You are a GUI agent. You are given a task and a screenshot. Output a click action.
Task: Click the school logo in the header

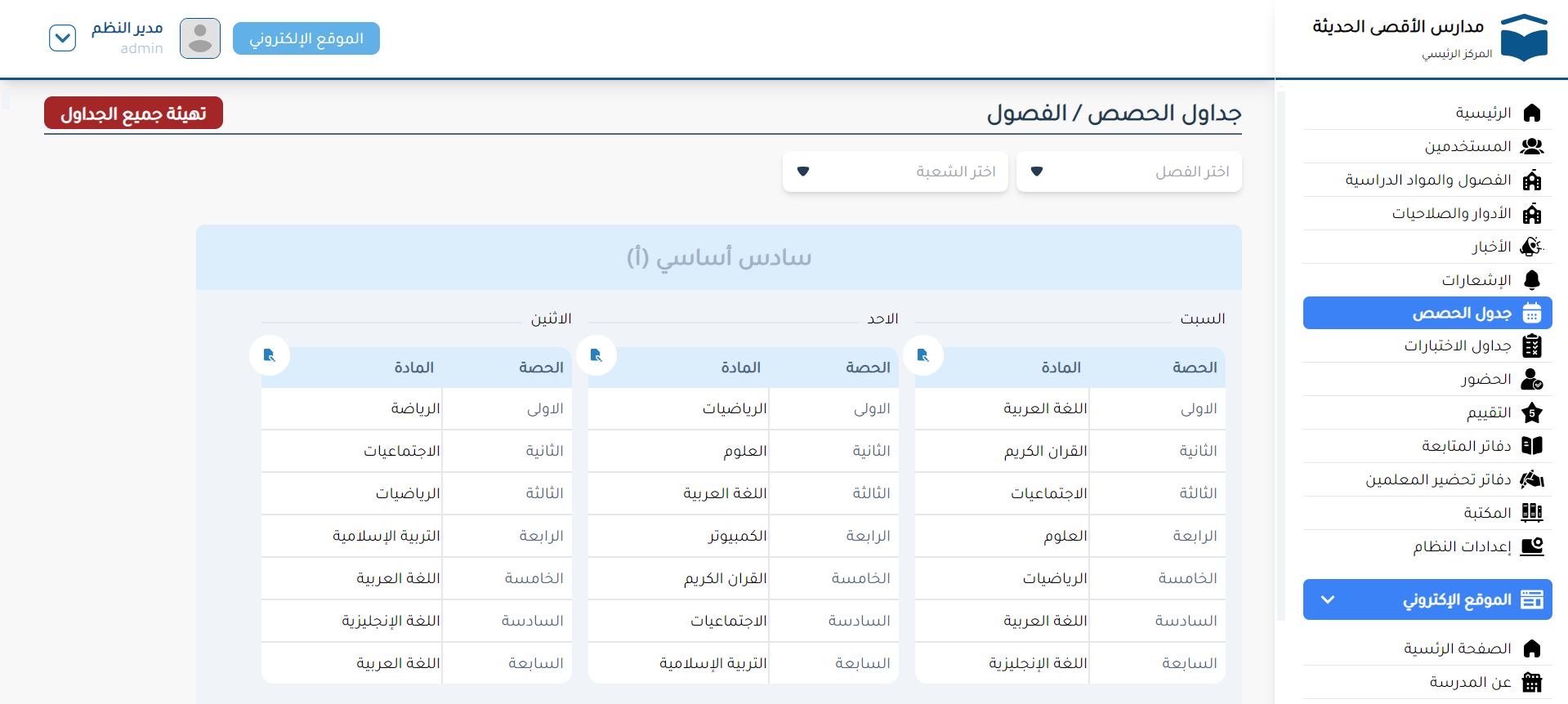(x=1524, y=38)
